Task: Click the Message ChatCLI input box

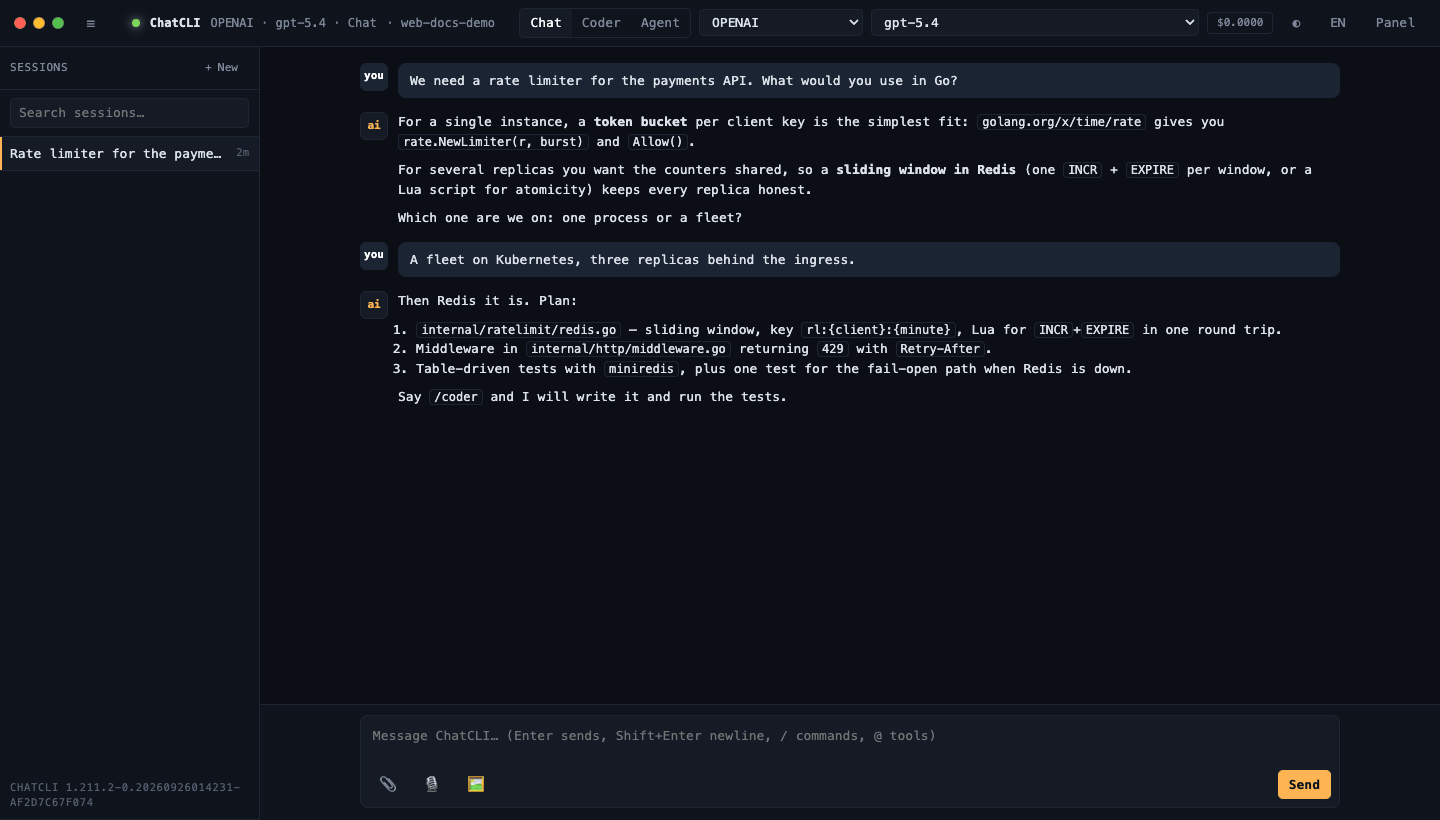Action: point(850,737)
